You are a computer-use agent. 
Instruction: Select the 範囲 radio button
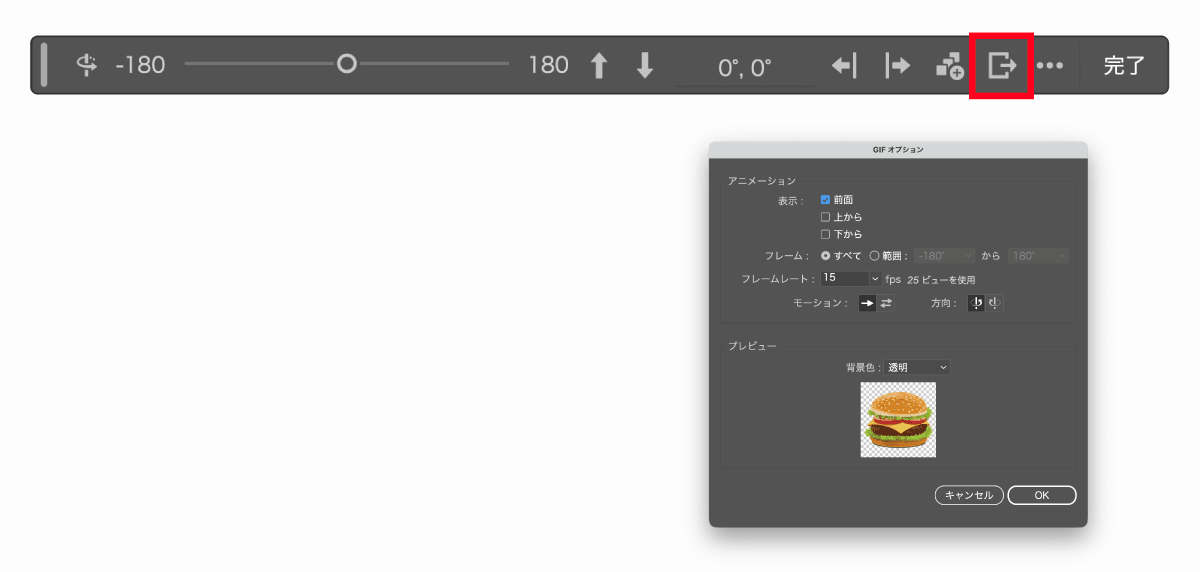[874, 256]
